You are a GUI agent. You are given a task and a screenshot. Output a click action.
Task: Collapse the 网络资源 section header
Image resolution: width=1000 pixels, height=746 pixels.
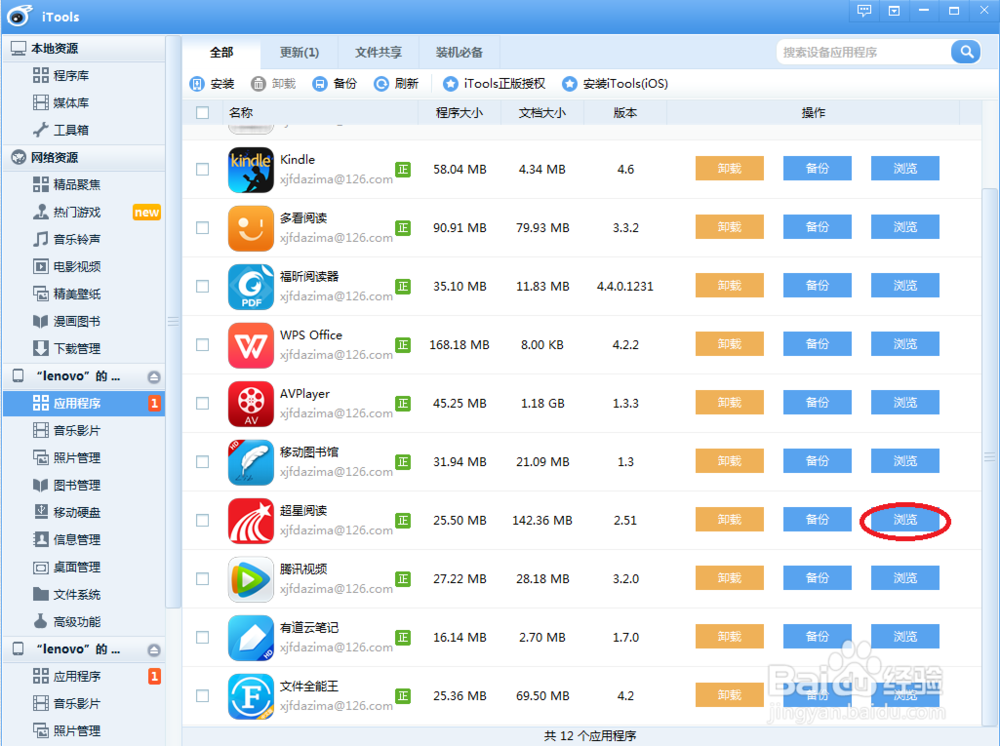click(84, 157)
